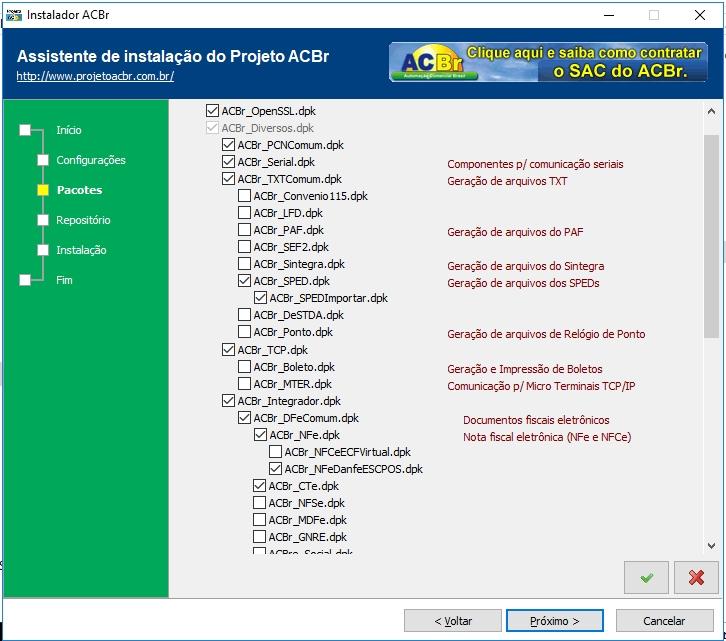Go to the Início wizard step
The image size is (726, 641).
[69, 130]
